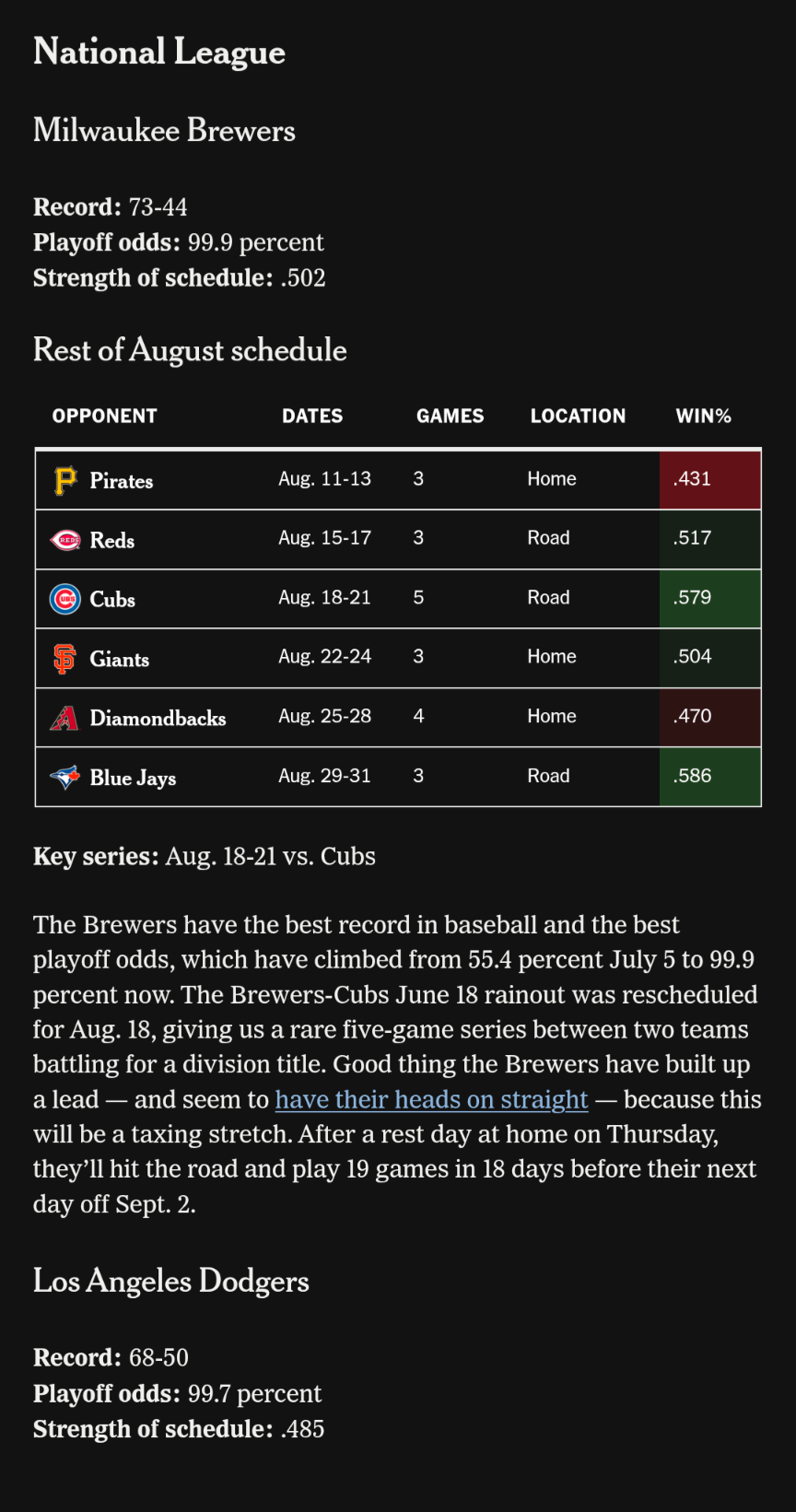Click the National League heading
The width and height of the screenshot is (796, 1512).
[x=159, y=53]
